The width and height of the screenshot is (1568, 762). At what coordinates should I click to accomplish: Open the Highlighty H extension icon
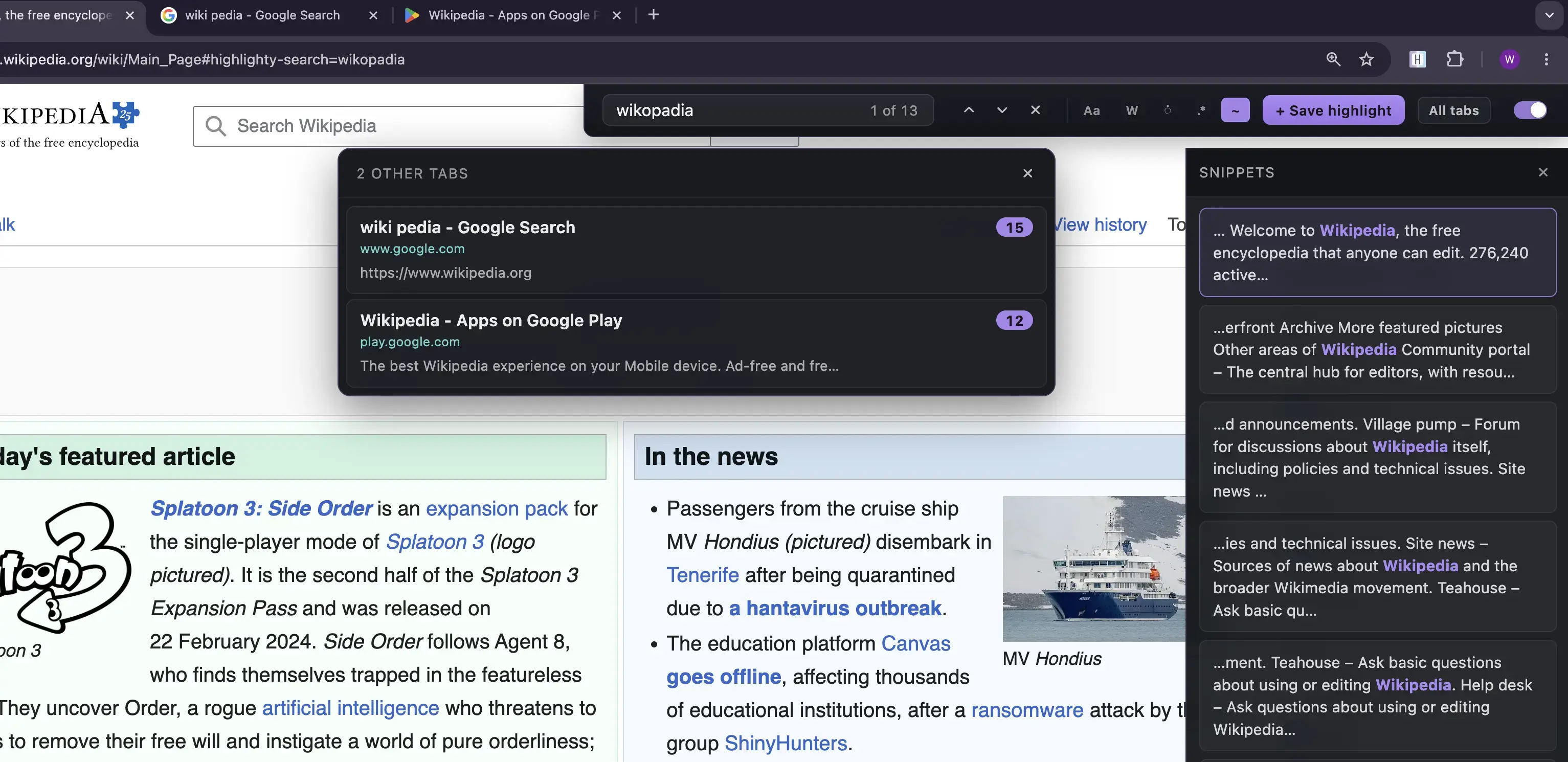pos(1417,59)
